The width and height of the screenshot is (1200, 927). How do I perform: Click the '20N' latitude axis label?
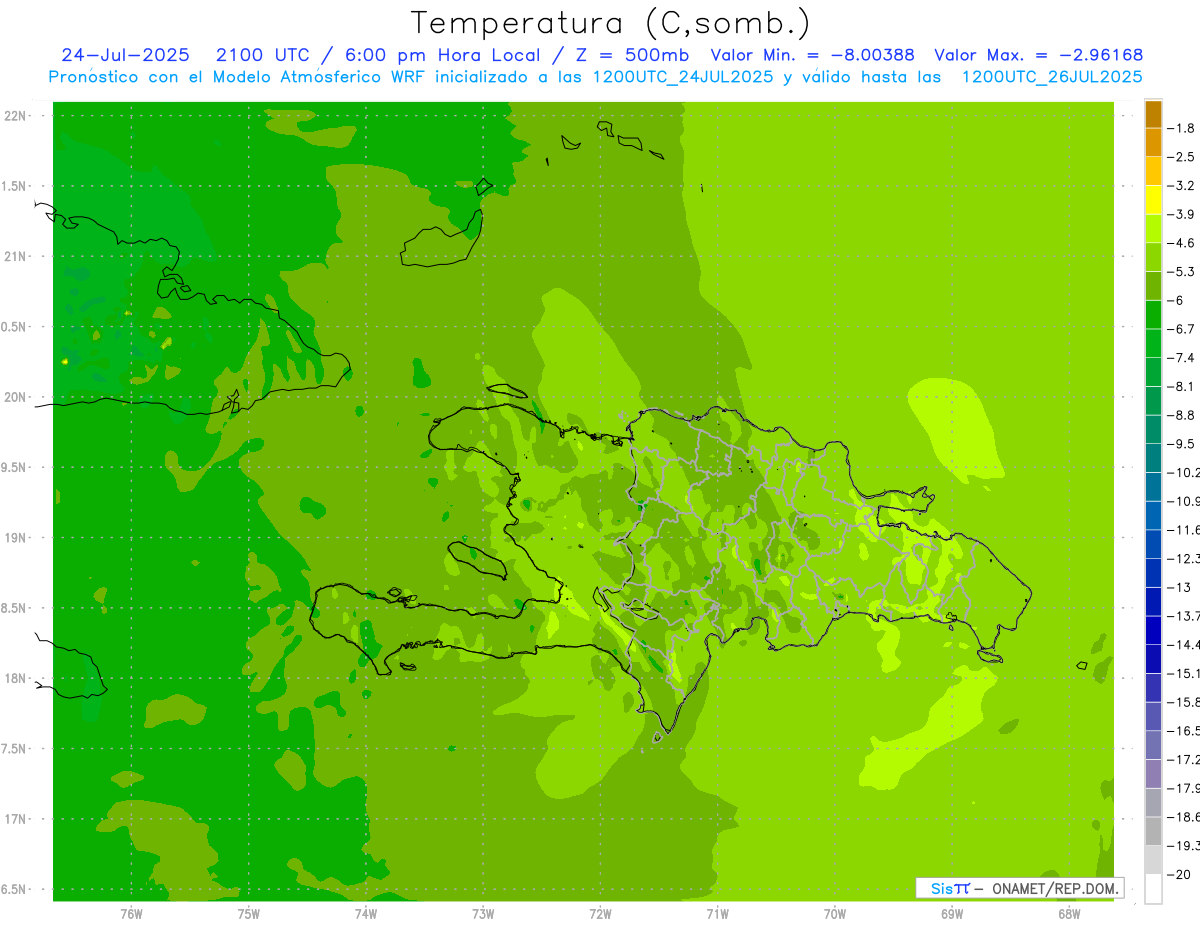click(16, 397)
